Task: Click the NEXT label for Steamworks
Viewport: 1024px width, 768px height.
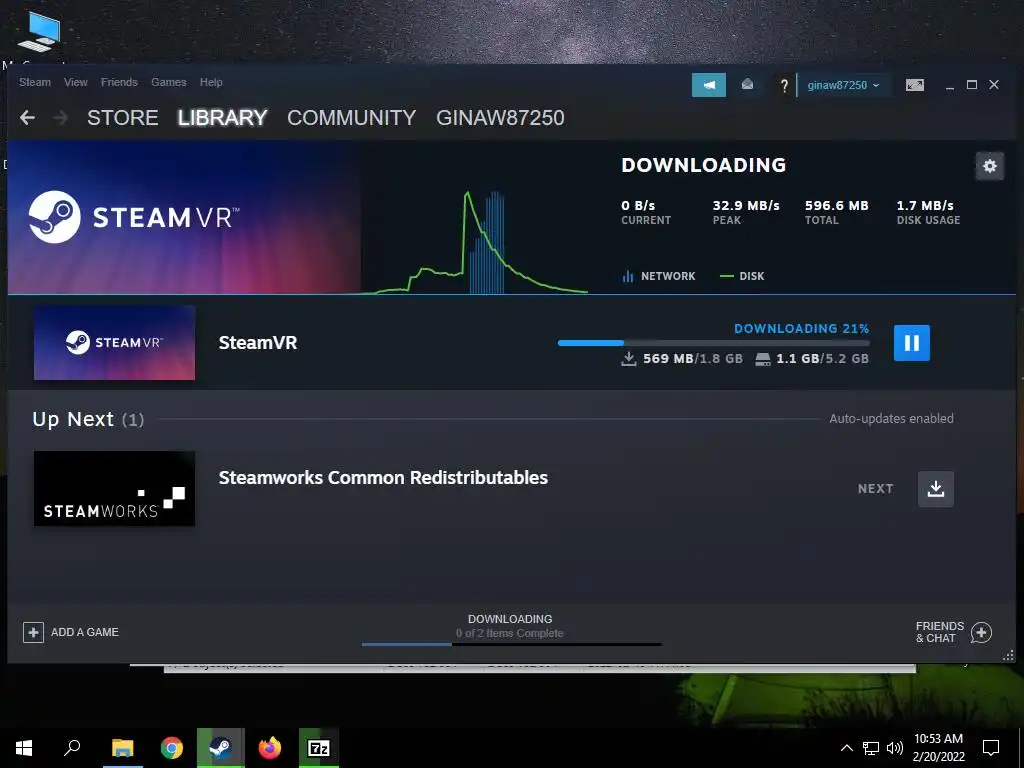Action: pos(876,489)
